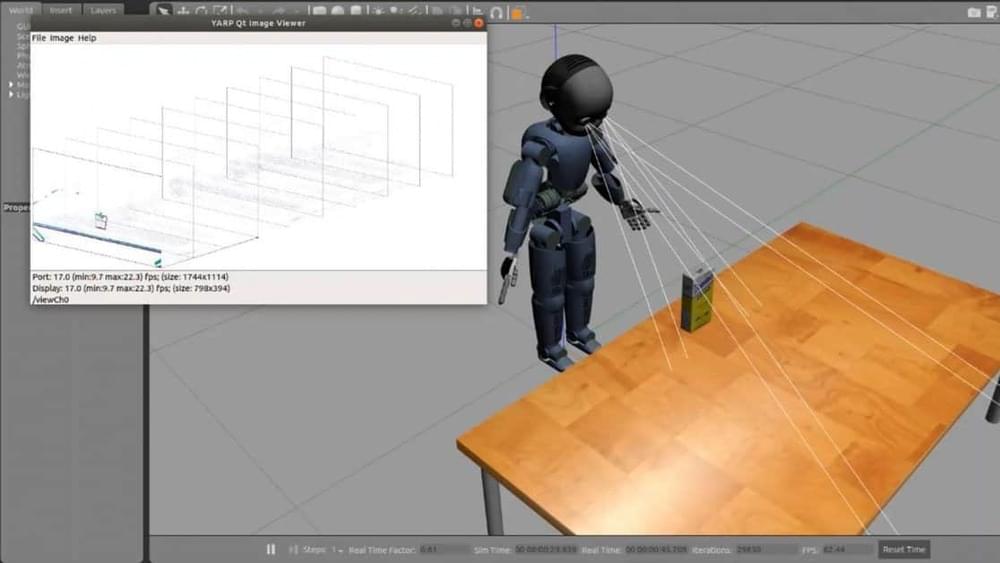Choose the translate mode tool
Viewport: 1000px width, 563px height.
click(x=184, y=11)
